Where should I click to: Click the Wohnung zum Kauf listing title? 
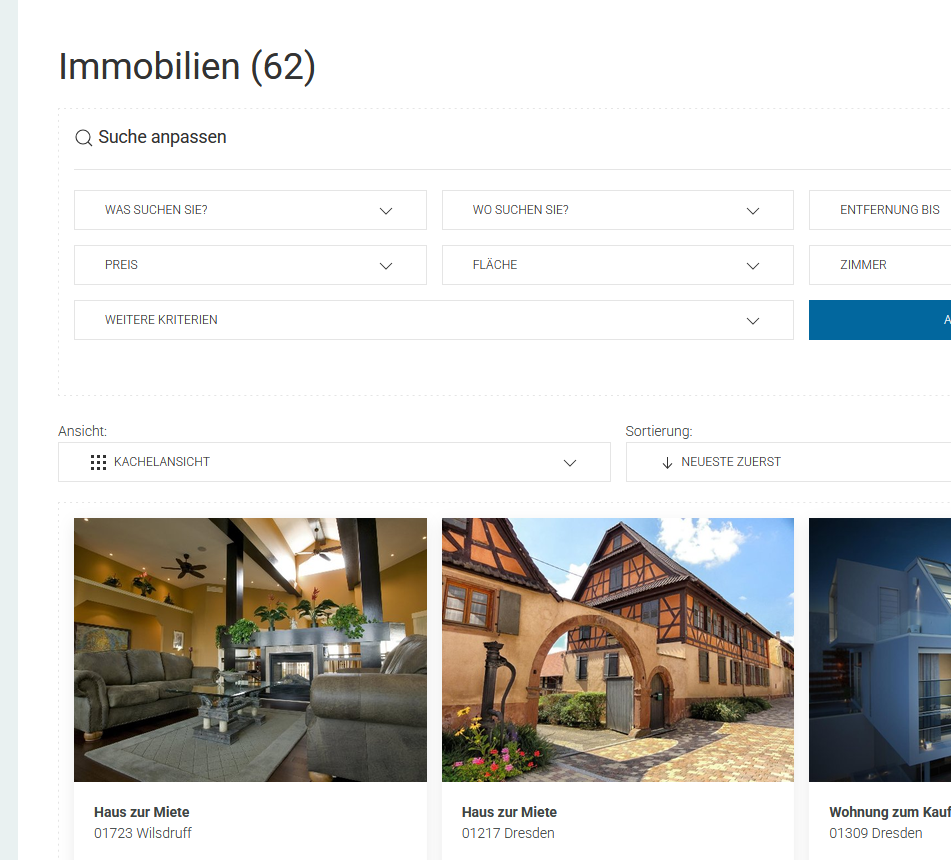pos(890,812)
